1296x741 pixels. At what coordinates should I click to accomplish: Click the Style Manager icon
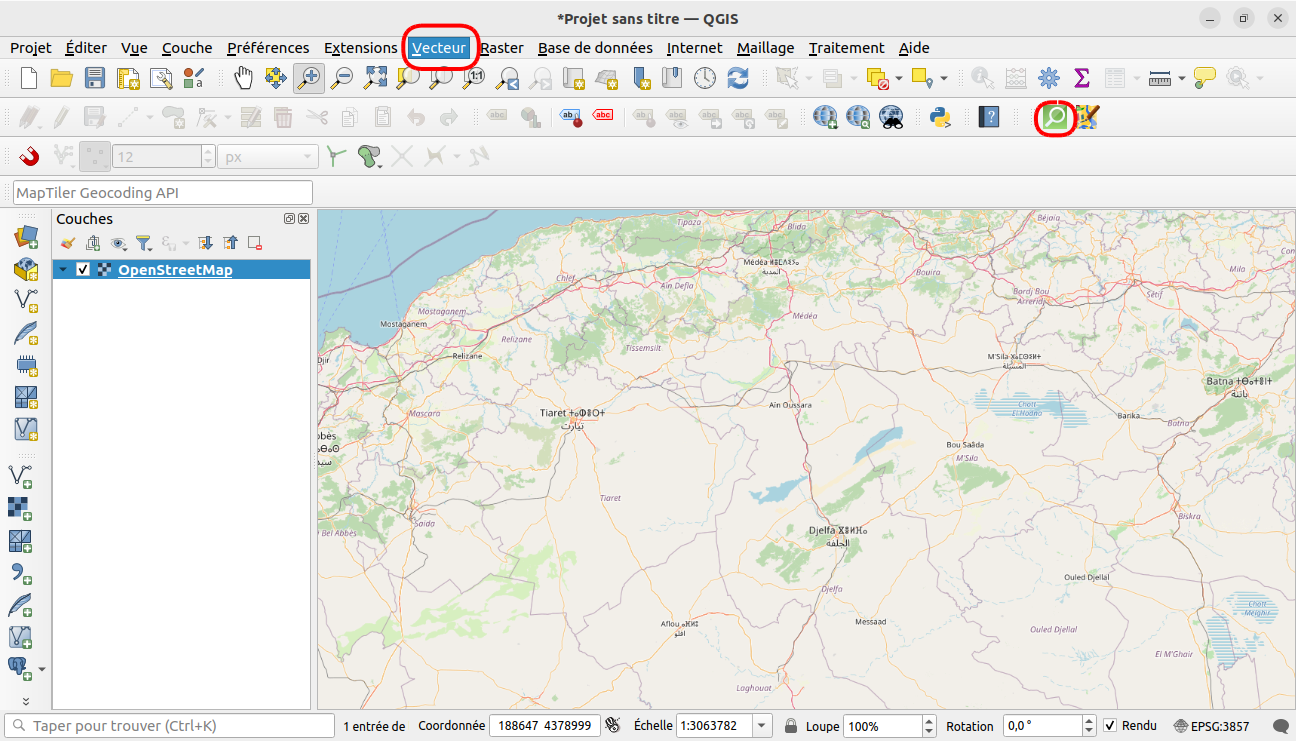194,77
